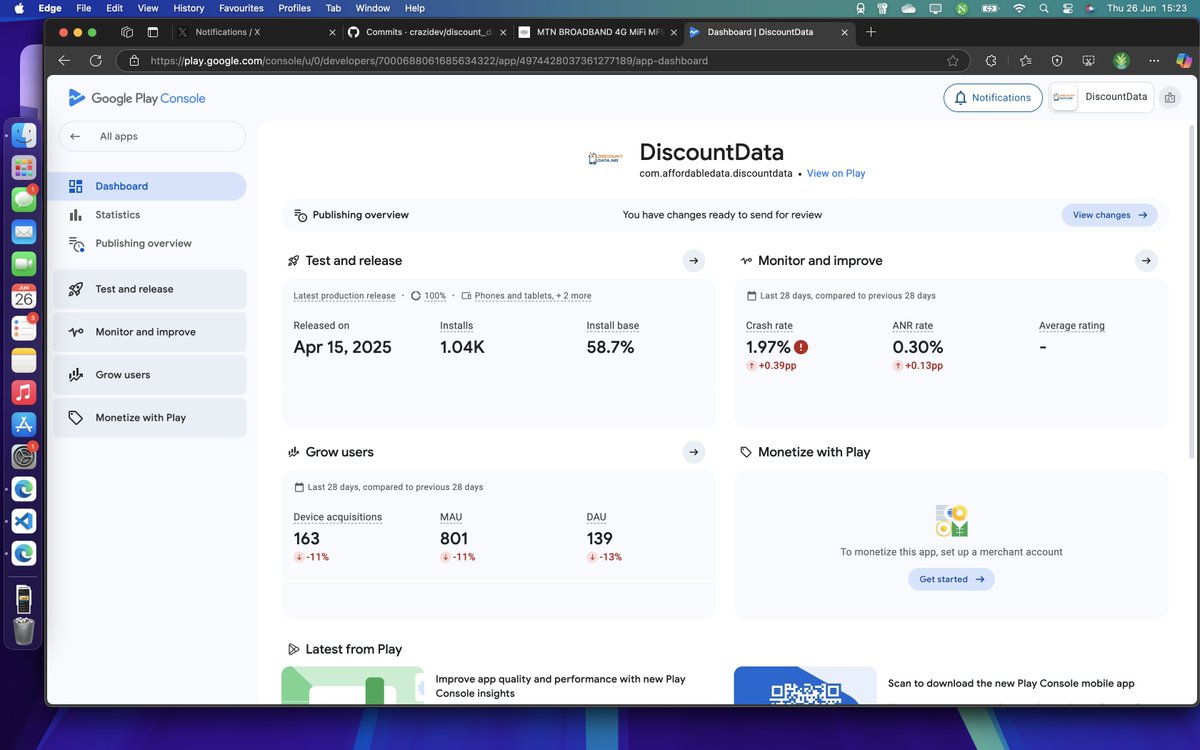The height and width of the screenshot is (750, 1200).
Task: Open a new browser tab
Action: 871,32
